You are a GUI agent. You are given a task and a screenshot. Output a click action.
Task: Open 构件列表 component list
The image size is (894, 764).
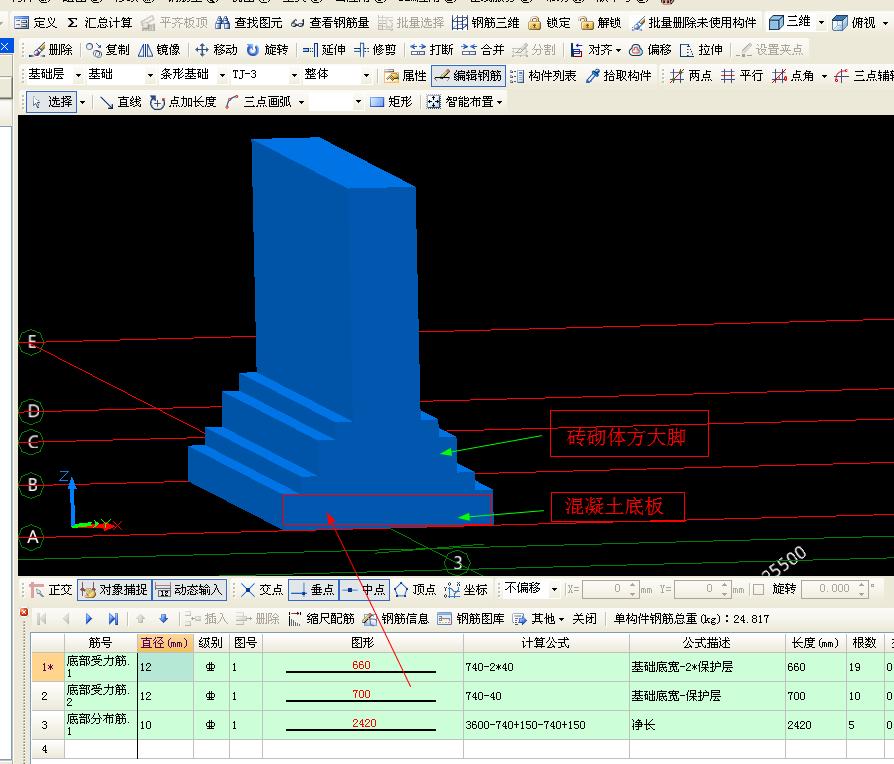point(543,76)
